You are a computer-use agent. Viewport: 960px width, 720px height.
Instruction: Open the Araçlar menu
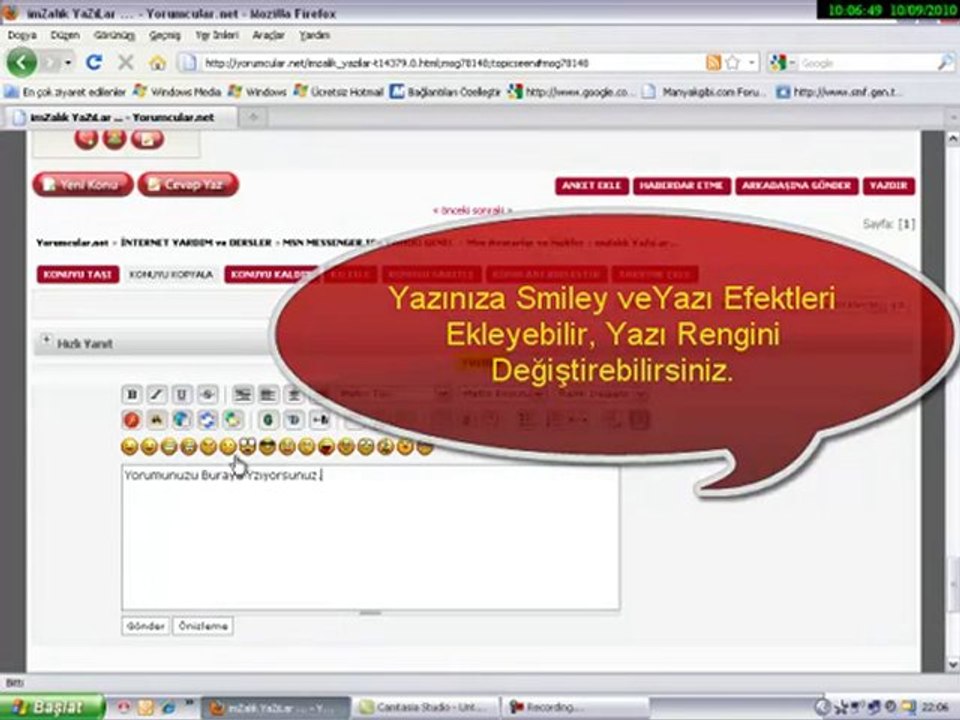click(269, 36)
